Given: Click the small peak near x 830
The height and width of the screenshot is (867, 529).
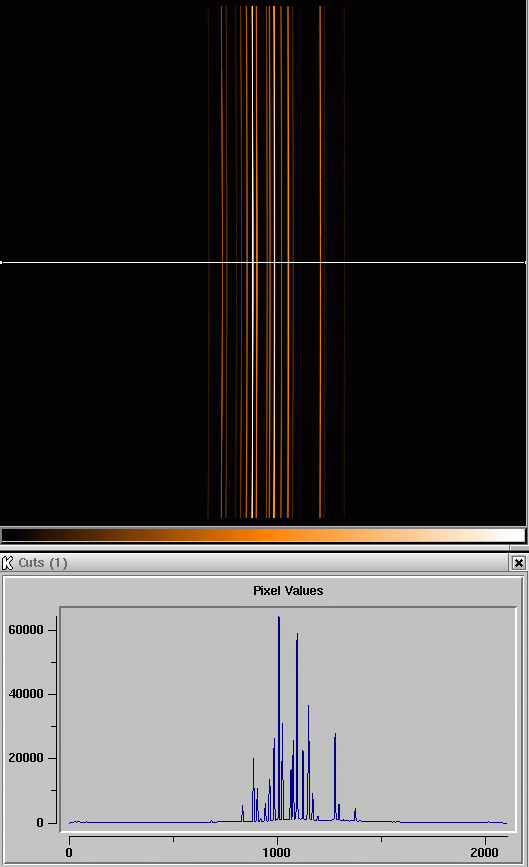Looking at the screenshot, I should 242,807.
